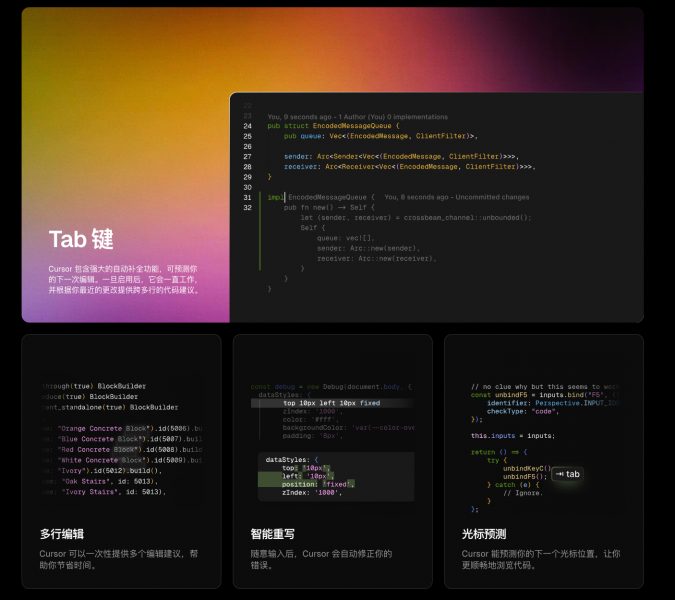Click the 'Blue Concrete Block' code line
The image size is (675, 600).
coord(123,439)
